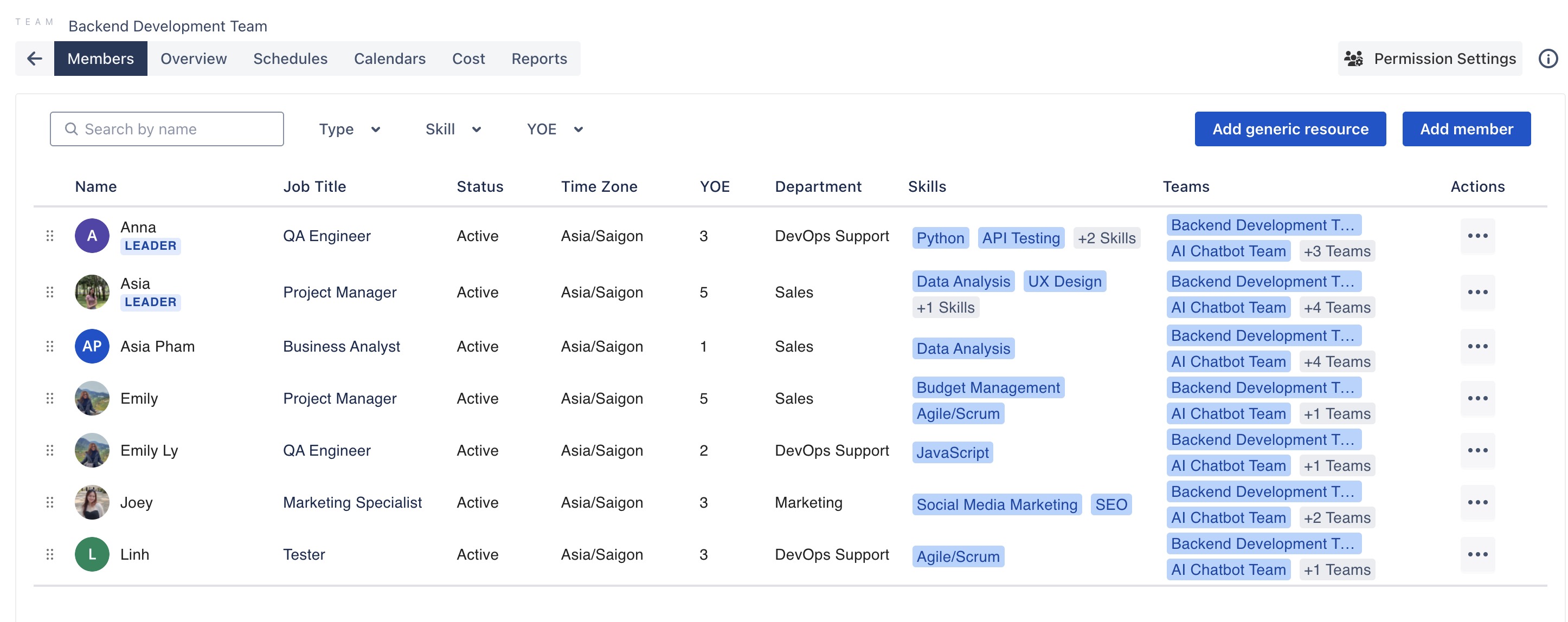Show Anna's +2 Skills badge
Screen dimensions: 1568x622
[x=1106, y=238]
